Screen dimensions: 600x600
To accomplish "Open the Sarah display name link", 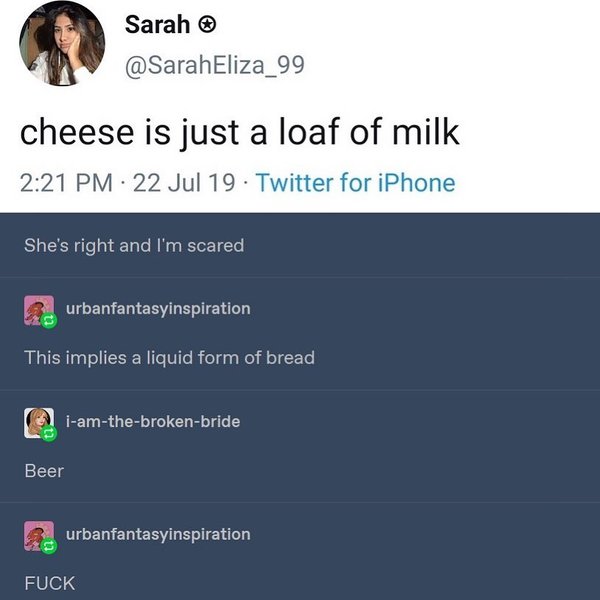I will [x=157, y=26].
